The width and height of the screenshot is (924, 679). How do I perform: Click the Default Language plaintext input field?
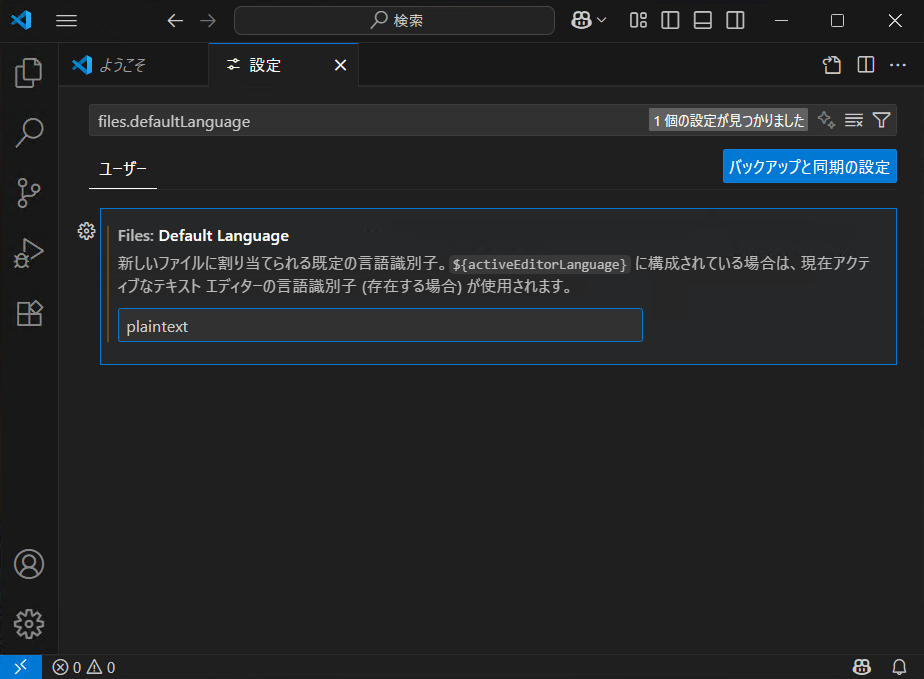(x=380, y=326)
